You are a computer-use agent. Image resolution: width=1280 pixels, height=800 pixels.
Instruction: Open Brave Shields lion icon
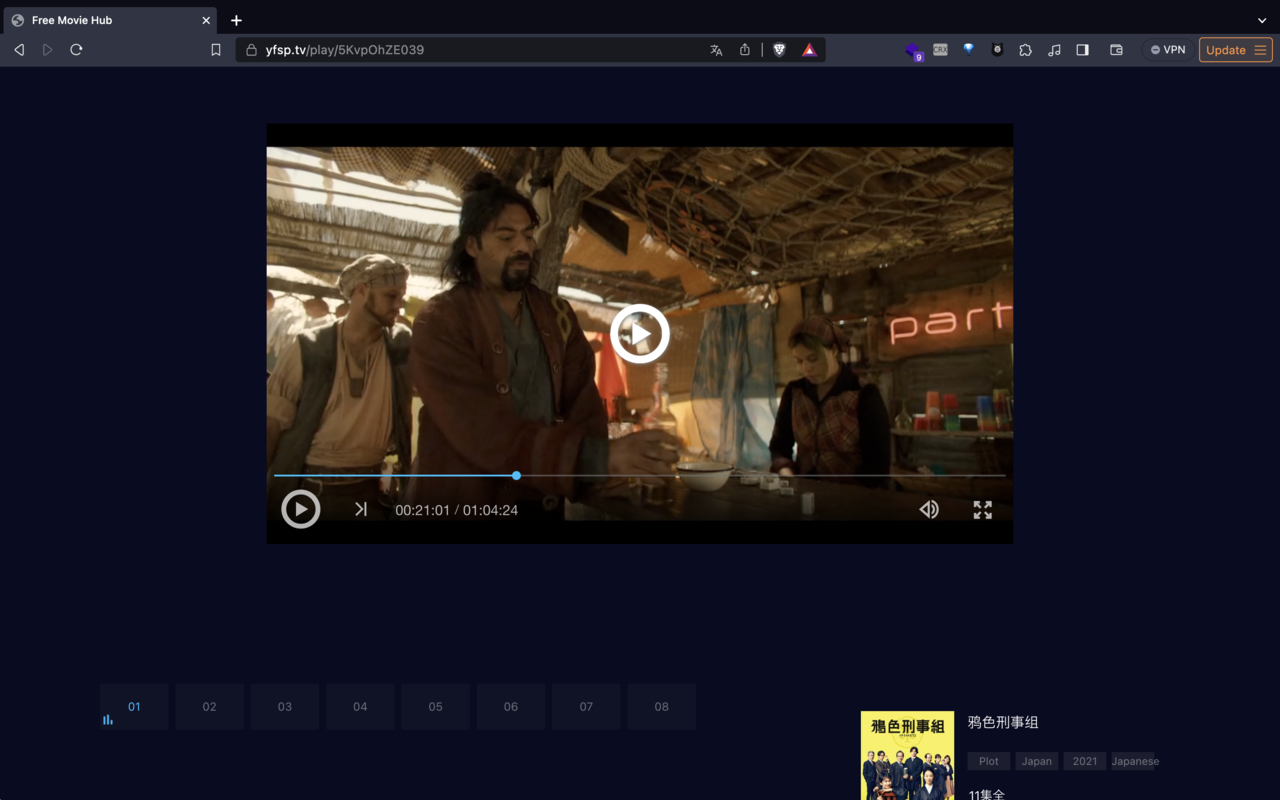point(780,50)
